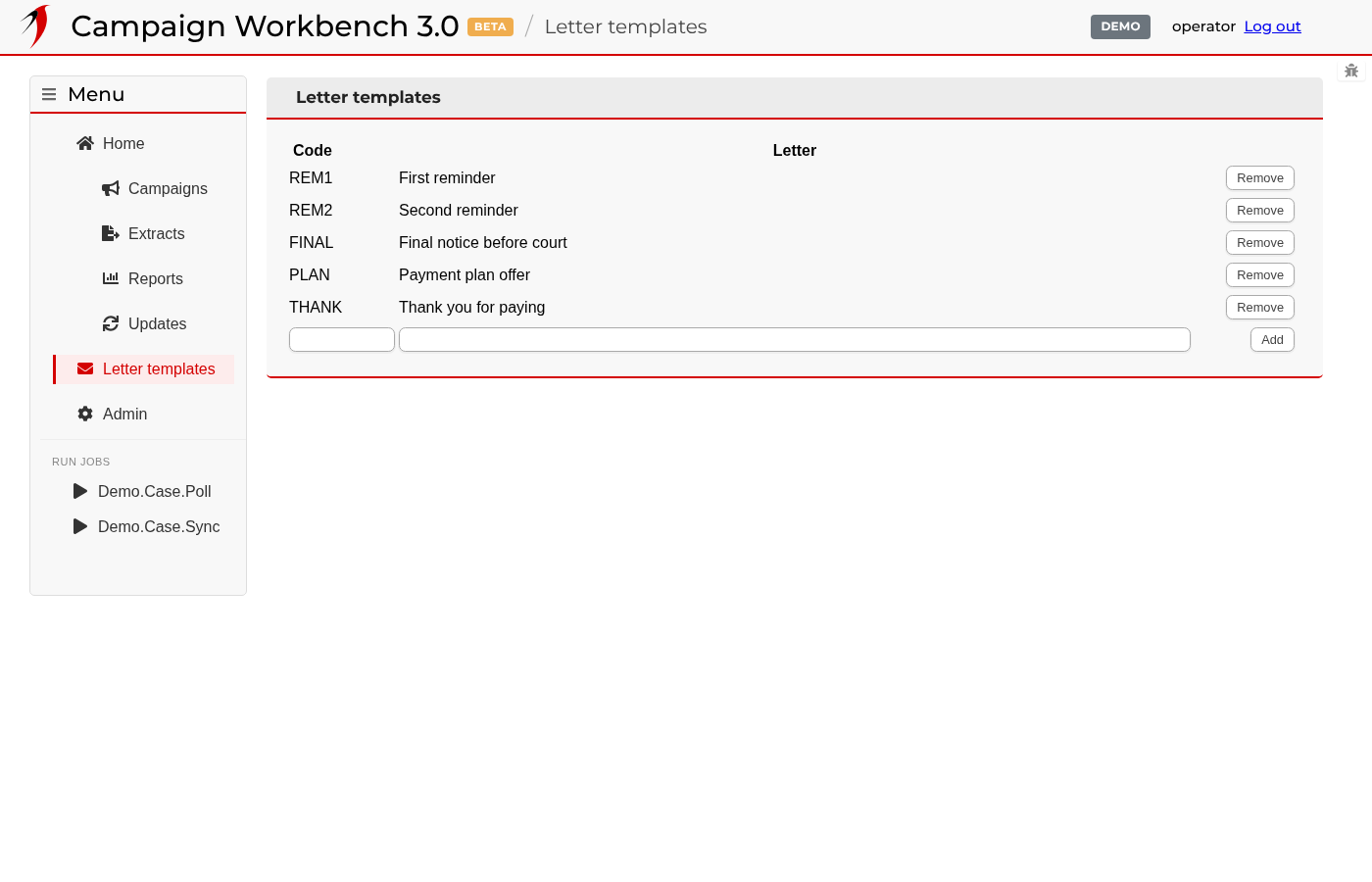Click the Admin gear icon
Viewport: 1372px width, 882px height.
(x=85, y=414)
